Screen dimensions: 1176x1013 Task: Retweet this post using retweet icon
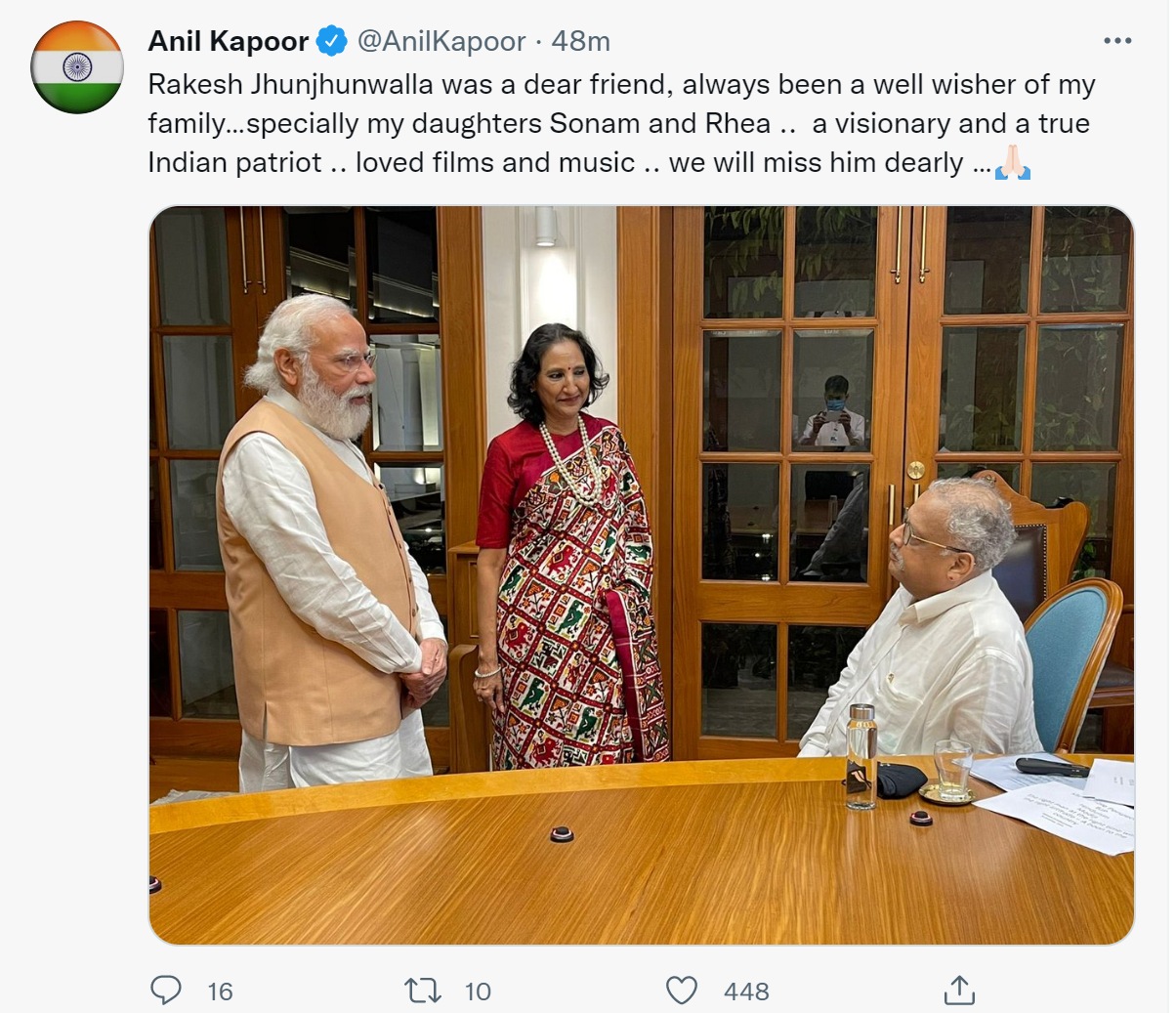pyautogui.click(x=423, y=991)
